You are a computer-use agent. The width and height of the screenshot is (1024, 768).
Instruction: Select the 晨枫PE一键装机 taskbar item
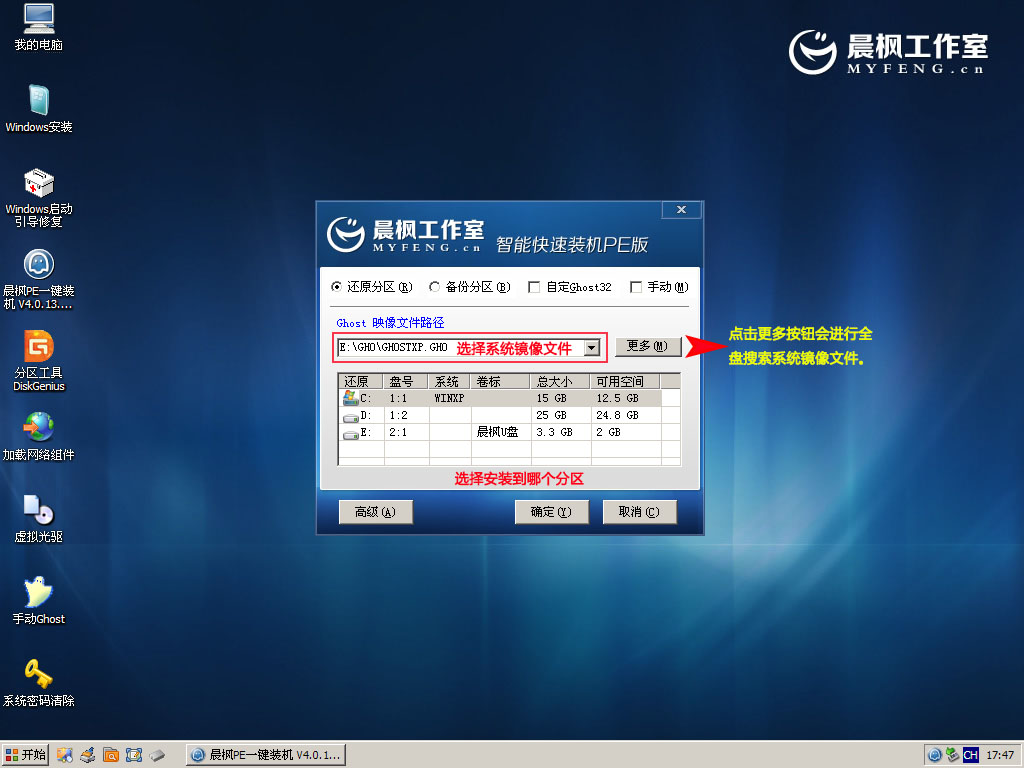[265, 755]
